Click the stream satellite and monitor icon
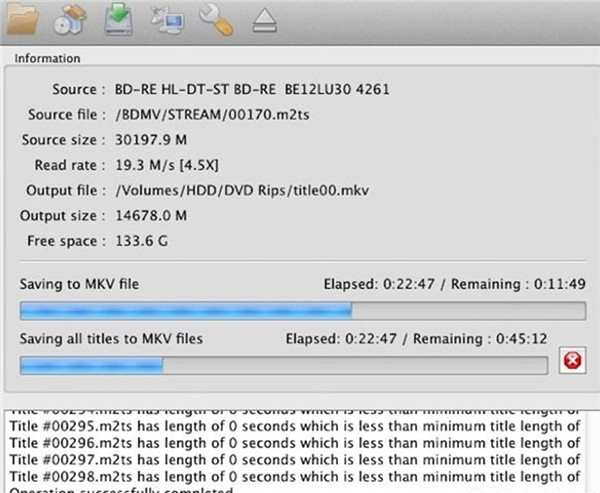 tap(168, 20)
